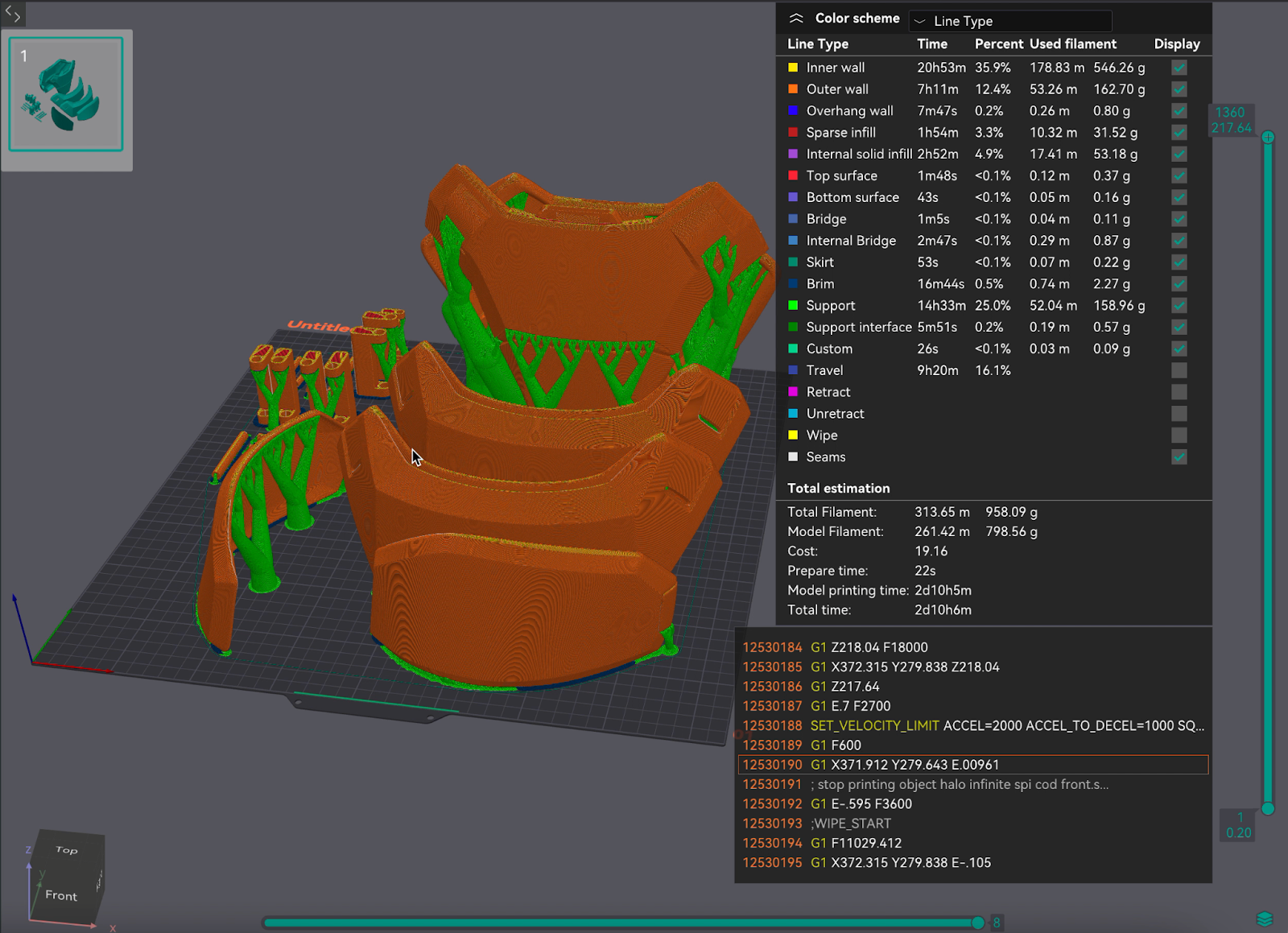Enable the Travel display checkbox
Image resolution: width=1288 pixels, height=933 pixels.
point(1179,370)
